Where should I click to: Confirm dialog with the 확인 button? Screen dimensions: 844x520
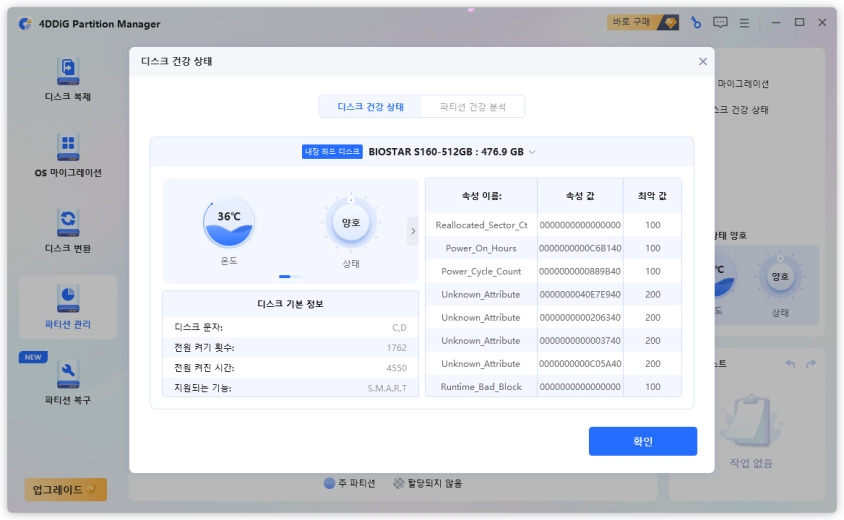643,441
